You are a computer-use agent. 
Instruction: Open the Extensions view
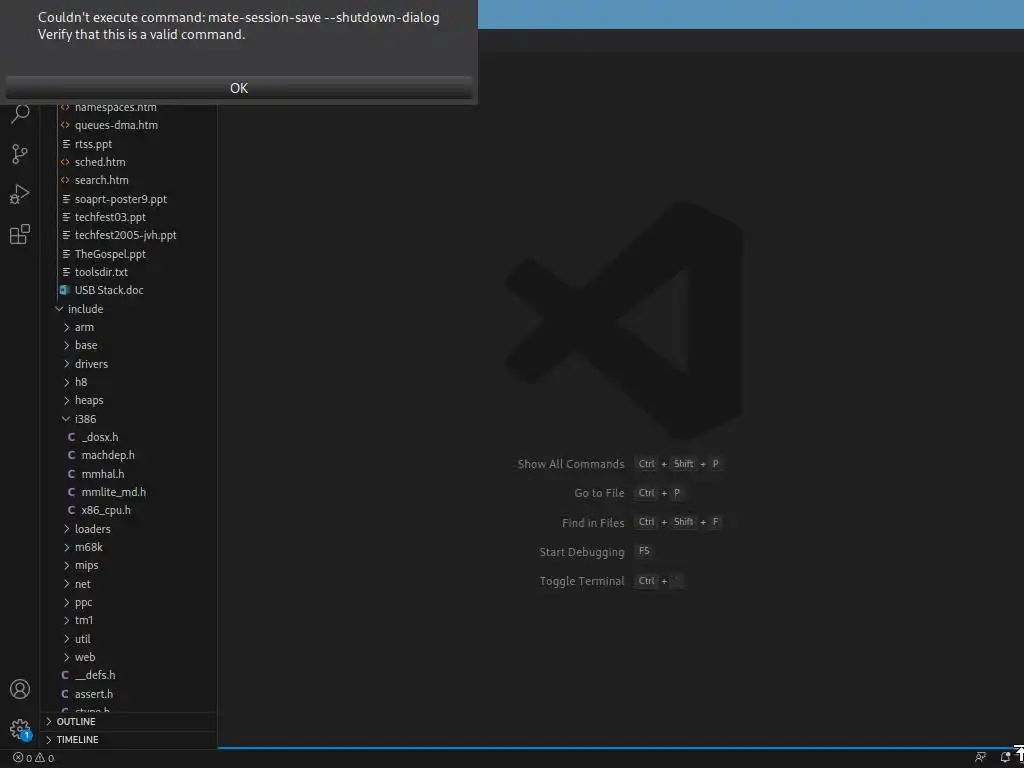pos(20,234)
